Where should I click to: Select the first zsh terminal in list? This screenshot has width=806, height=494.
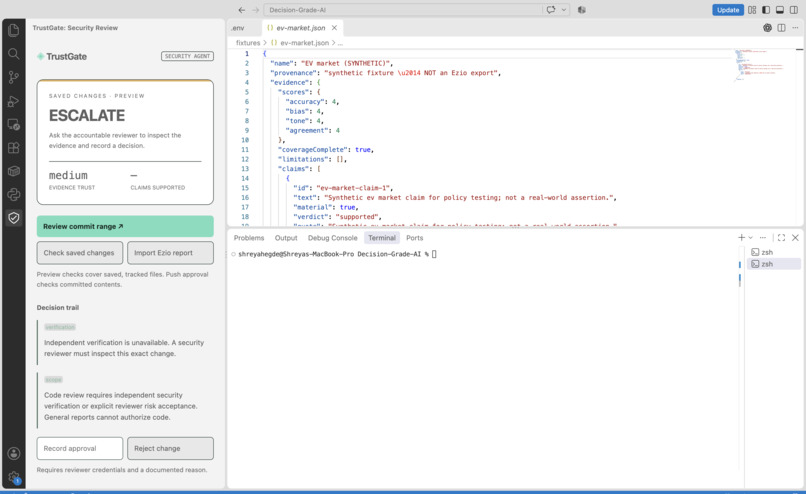tap(774, 252)
